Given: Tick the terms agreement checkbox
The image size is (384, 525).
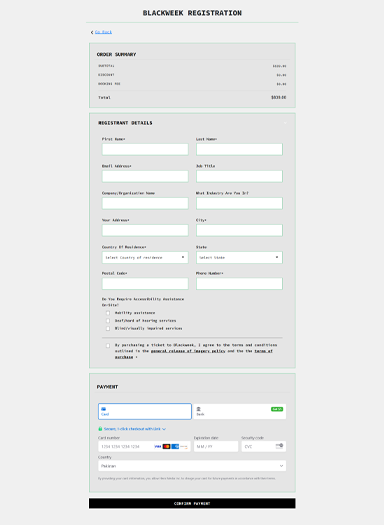Looking at the screenshot, I should (x=108, y=346).
